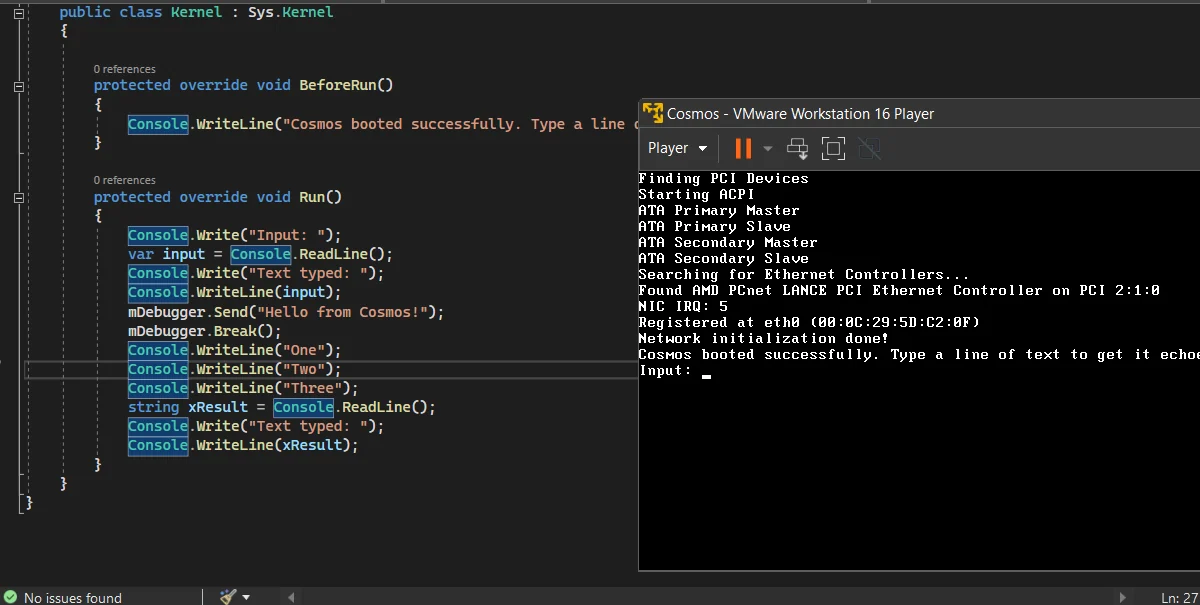Send Ctrl+Alt+Del to the virtual machine
1200x605 pixels.
(x=798, y=149)
